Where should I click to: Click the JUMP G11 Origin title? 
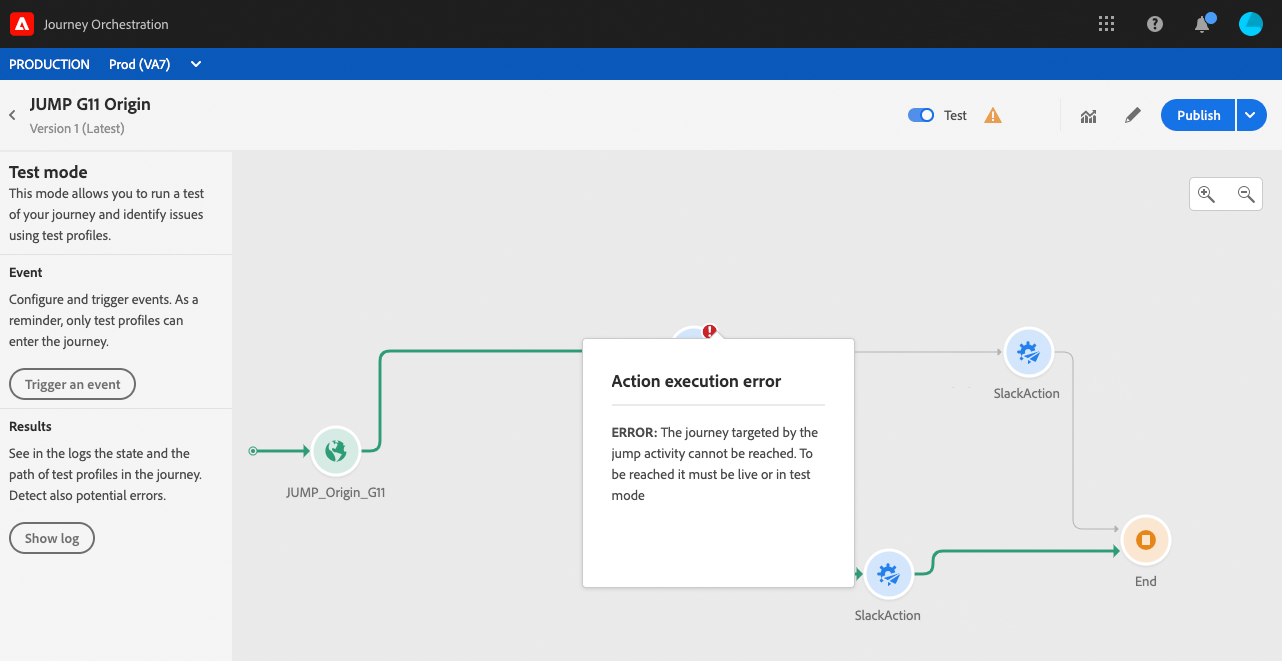[90, 104]
